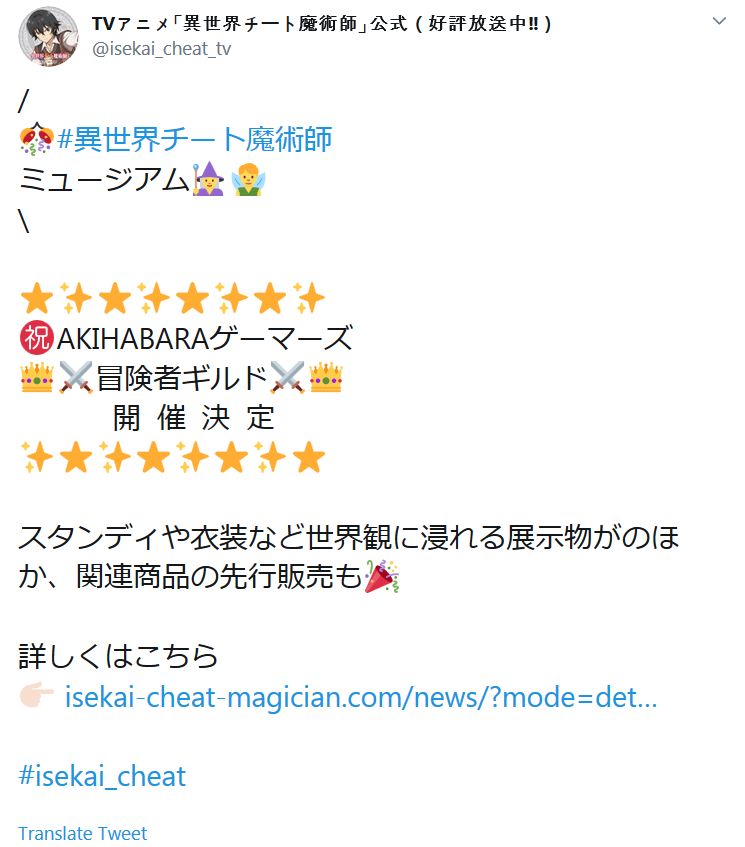Click the party popper emoji after 先行販売も

381,576
